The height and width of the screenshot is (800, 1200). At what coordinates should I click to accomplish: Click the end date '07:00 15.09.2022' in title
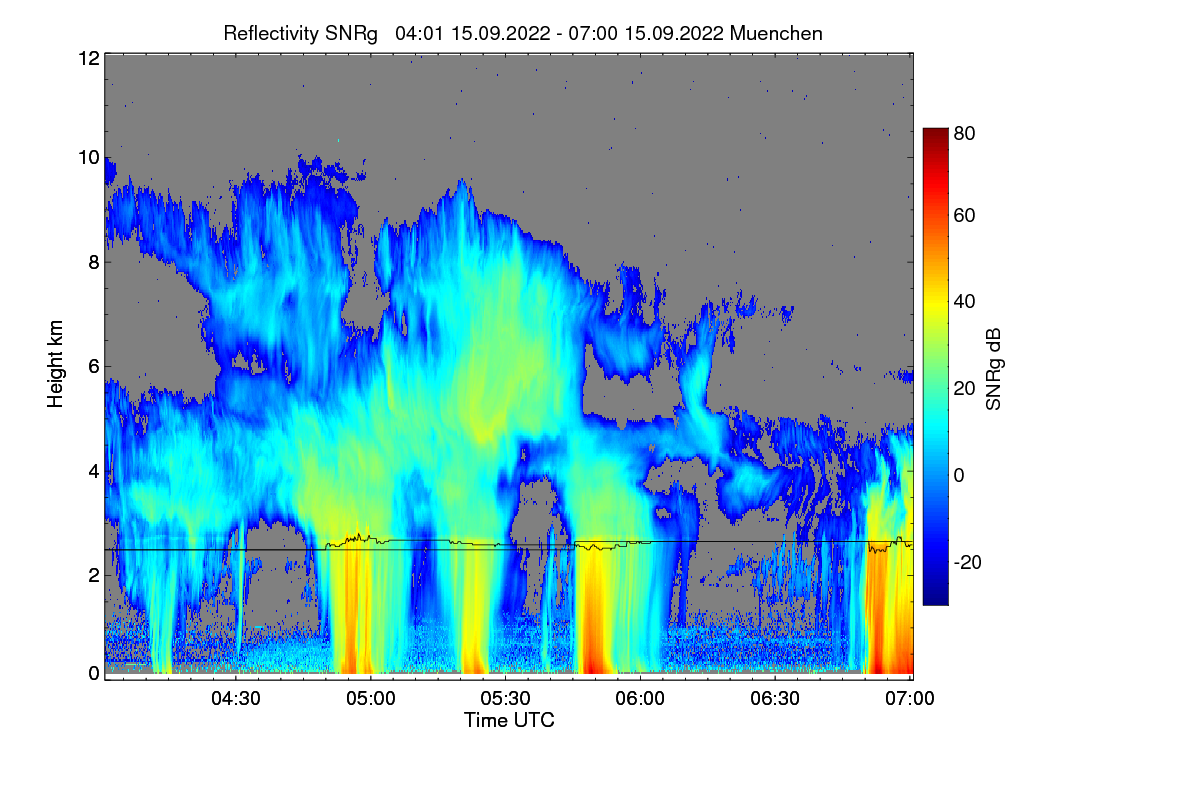coord(645,33)
